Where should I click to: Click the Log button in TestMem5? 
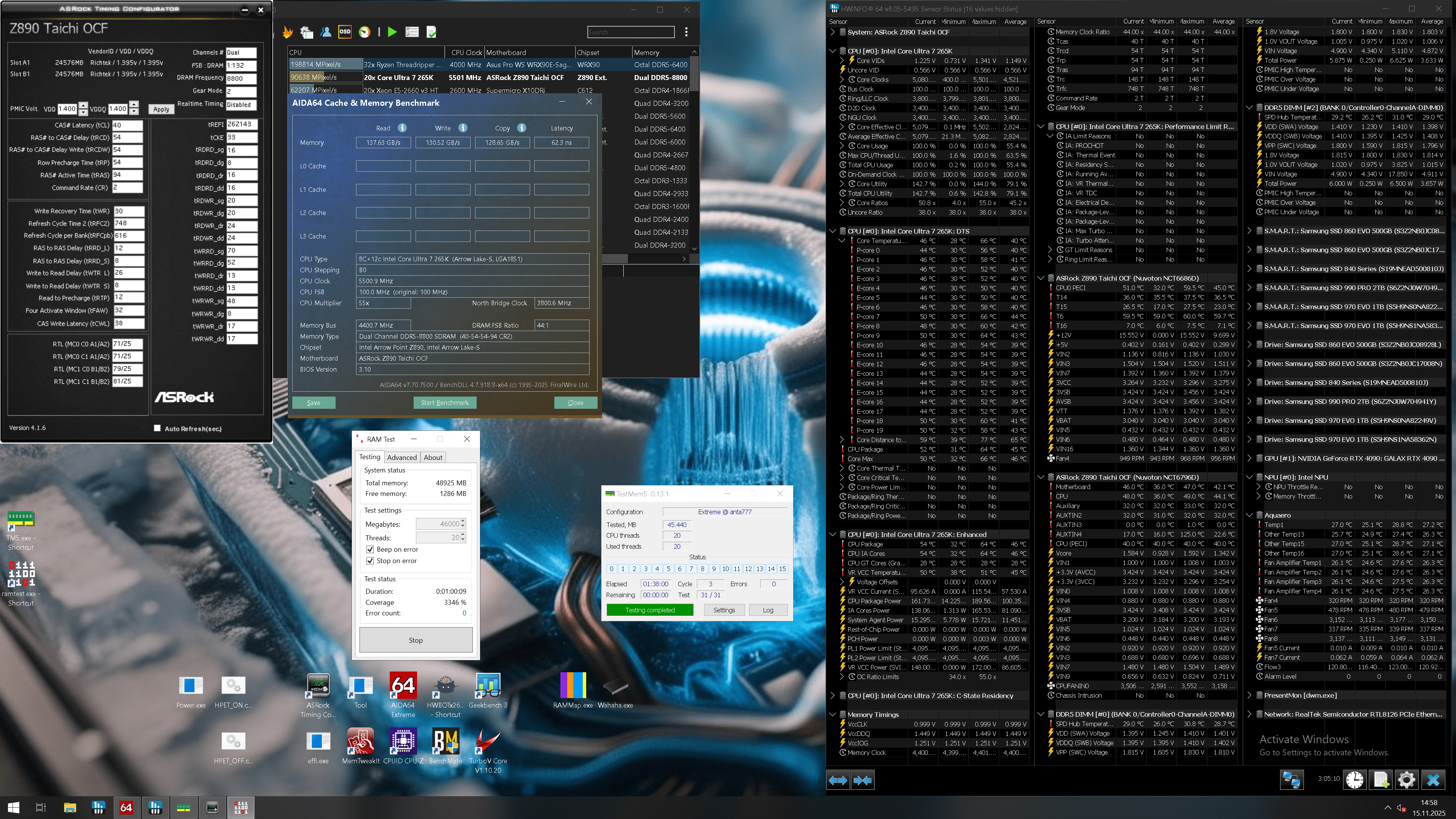point(767,610)
